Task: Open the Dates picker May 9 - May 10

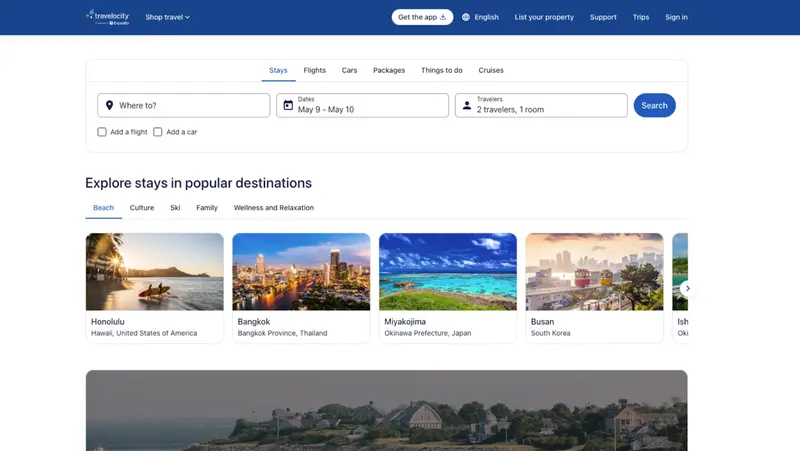Action: 362,105
